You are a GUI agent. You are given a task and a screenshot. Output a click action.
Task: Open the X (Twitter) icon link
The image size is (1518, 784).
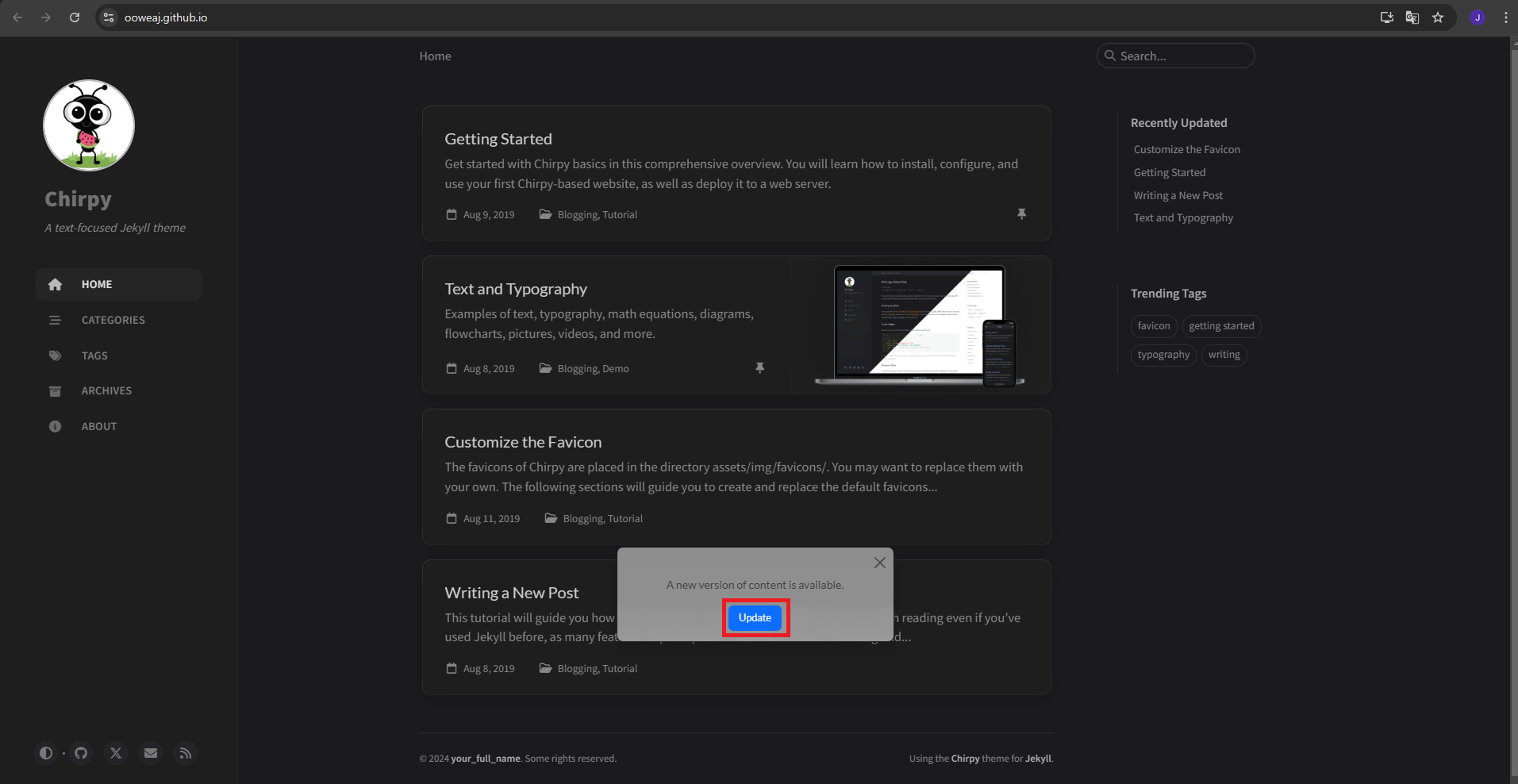point(116,753)
